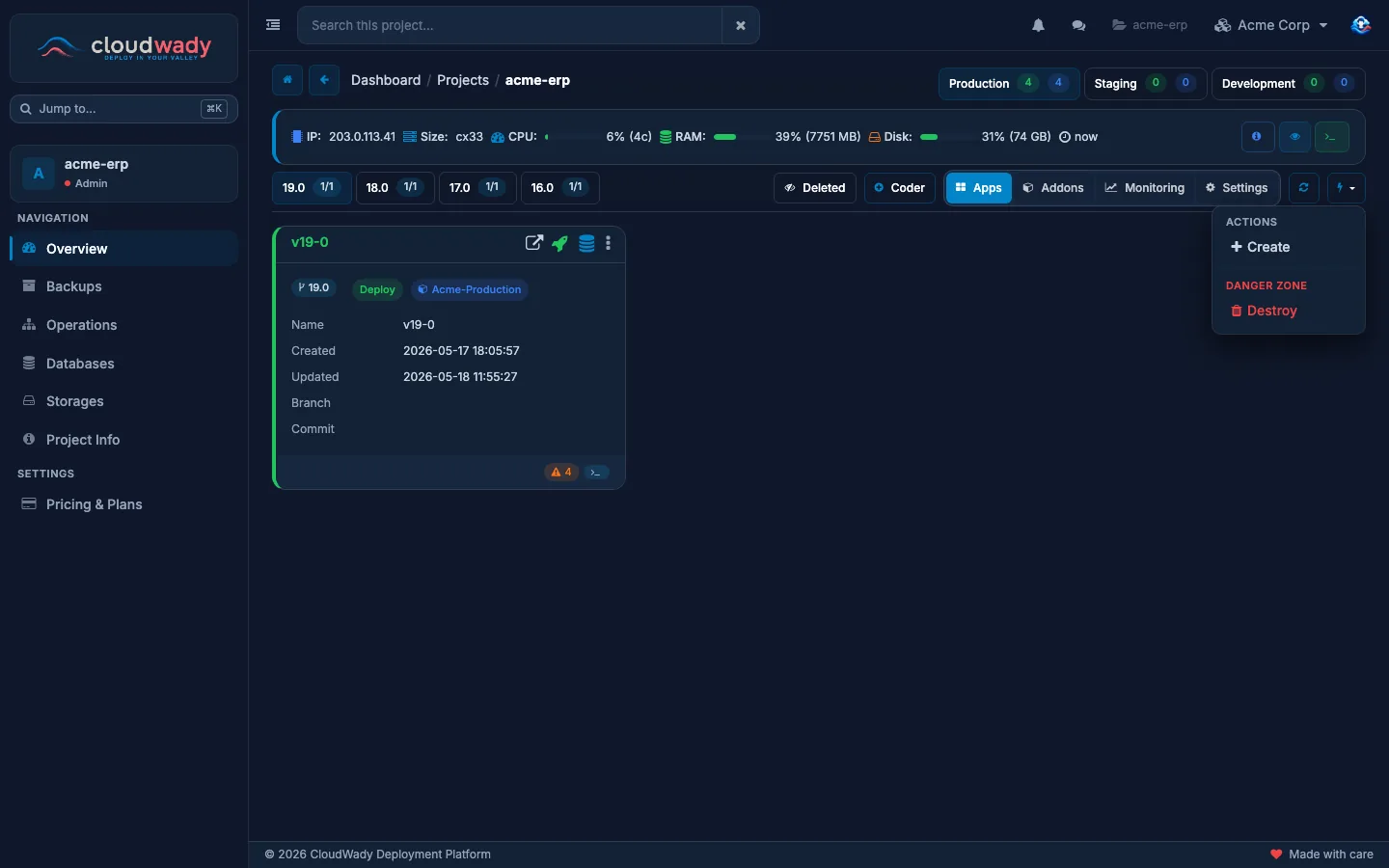Open the user avatar menu
Viewport: 1389px width, 868px height.
(1360, 25)
